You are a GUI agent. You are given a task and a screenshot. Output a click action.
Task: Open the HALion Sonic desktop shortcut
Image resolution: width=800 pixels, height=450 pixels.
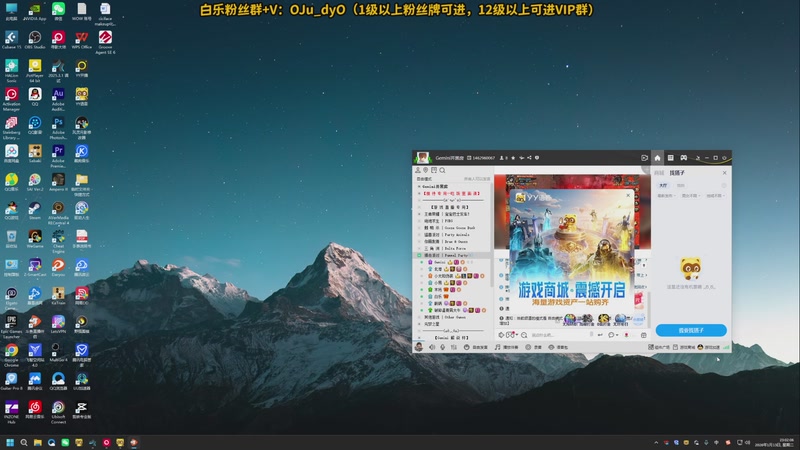tap(11, 70)
